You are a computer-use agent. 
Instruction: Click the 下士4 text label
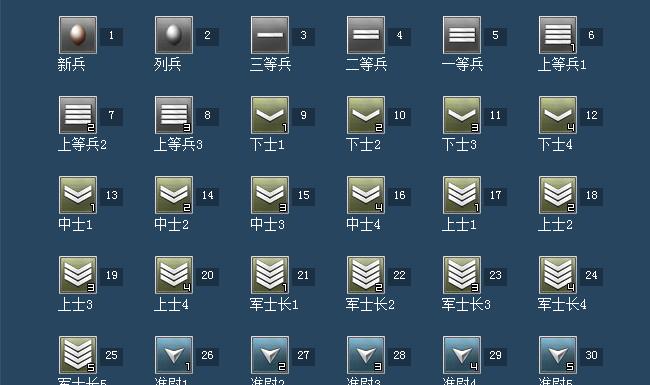coord(555,145)
